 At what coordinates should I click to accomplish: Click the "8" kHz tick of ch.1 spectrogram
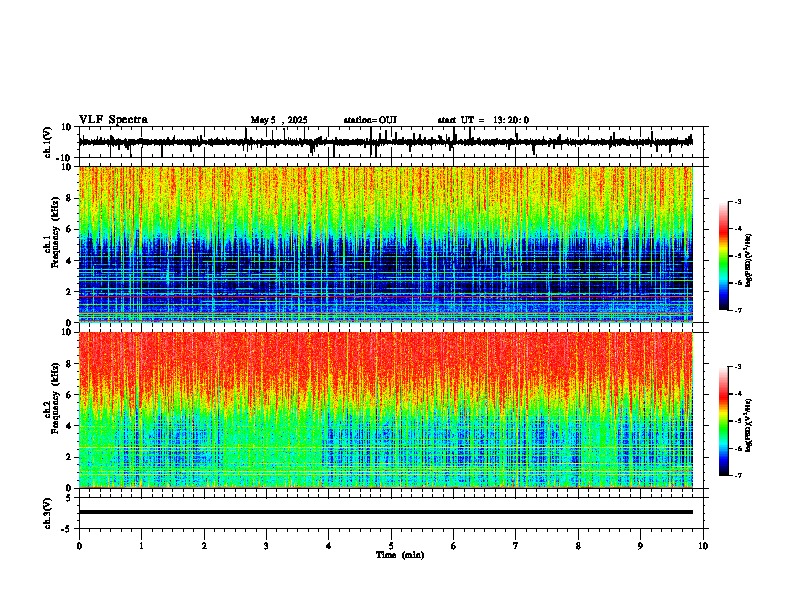(69, 198)
